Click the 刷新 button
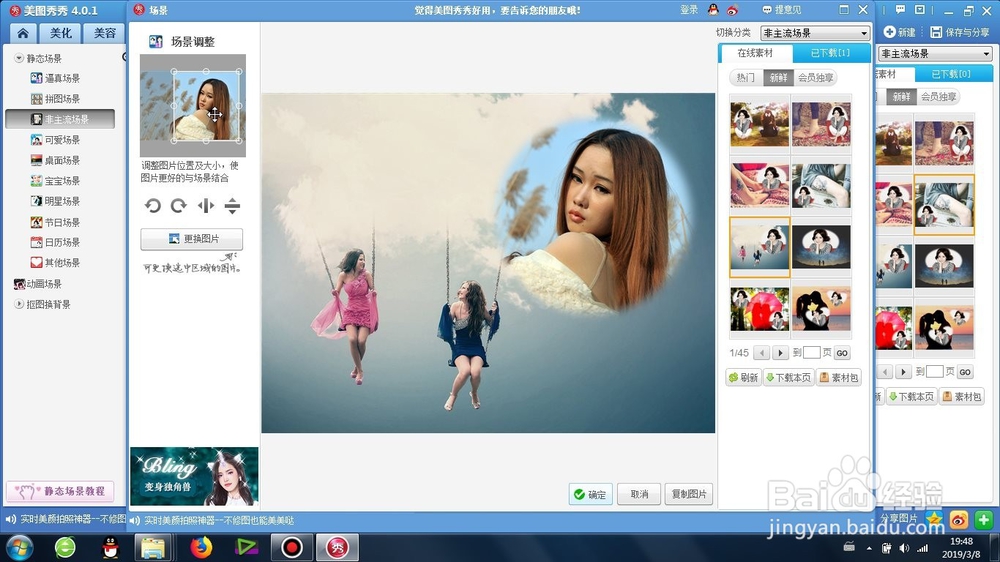Image resolution: width=1000 pixels, height=562 pixels. [744, 378]
